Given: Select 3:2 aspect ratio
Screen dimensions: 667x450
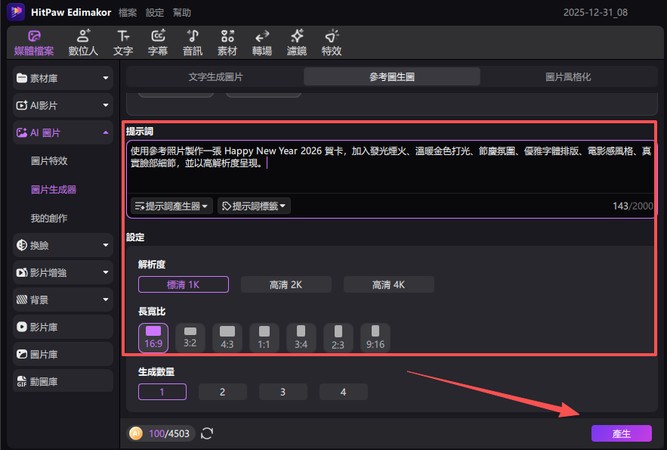Looking at the screenshot, I should click(190, 338).
